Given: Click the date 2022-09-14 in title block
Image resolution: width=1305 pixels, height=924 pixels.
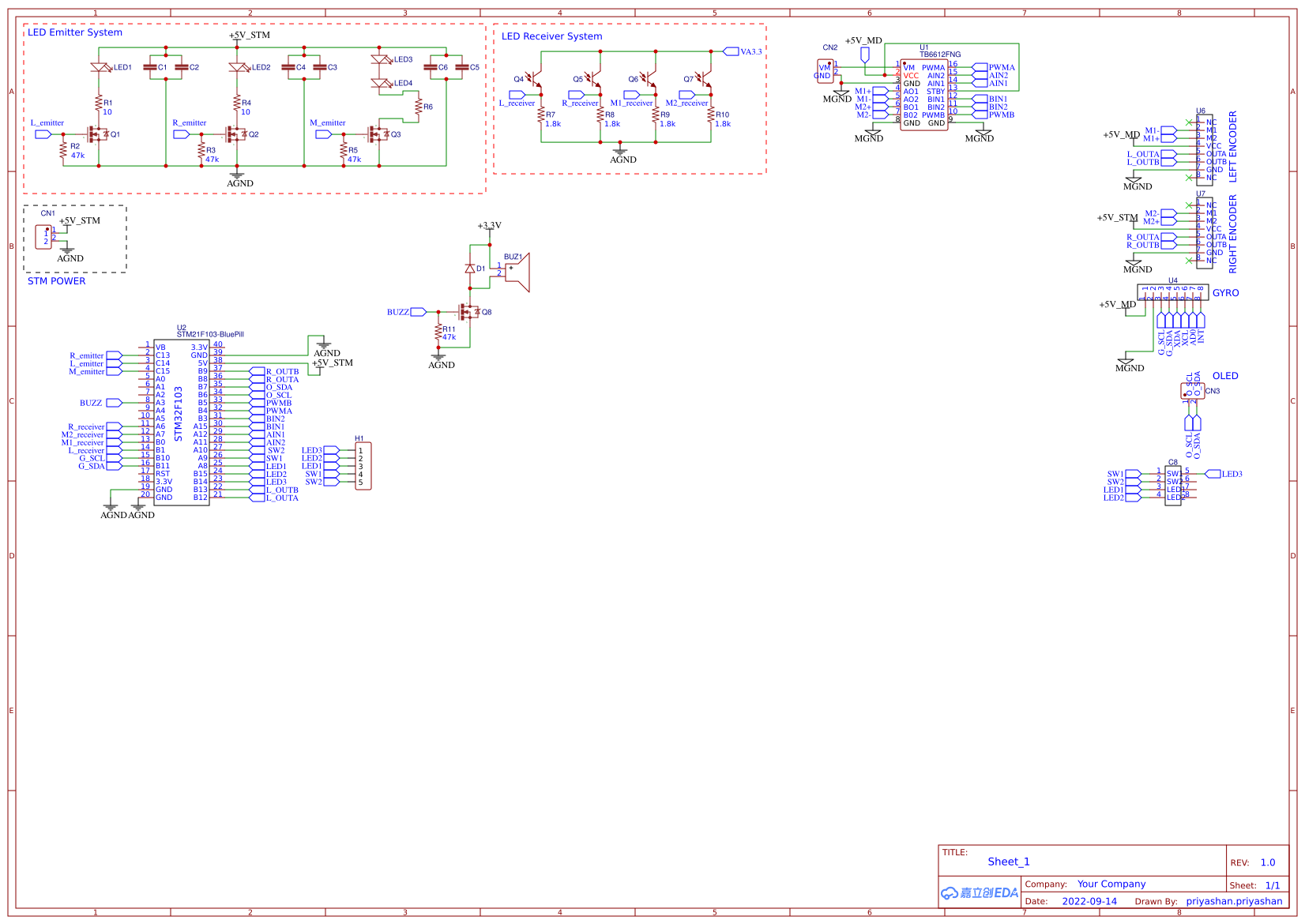Looking at the screenshot, I should click(1090, 901).
